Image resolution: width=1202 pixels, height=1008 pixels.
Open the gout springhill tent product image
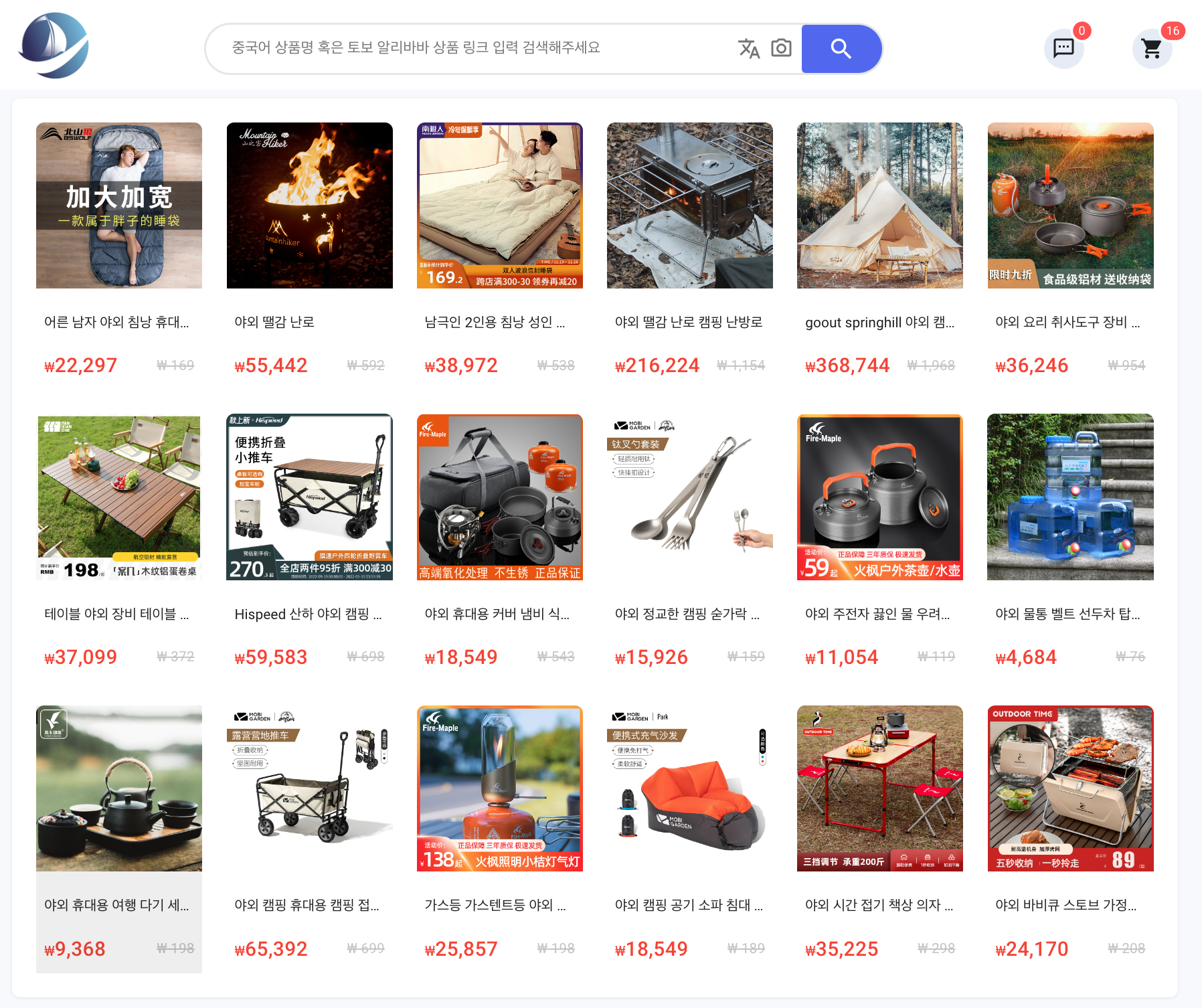[x=880, y=205]
